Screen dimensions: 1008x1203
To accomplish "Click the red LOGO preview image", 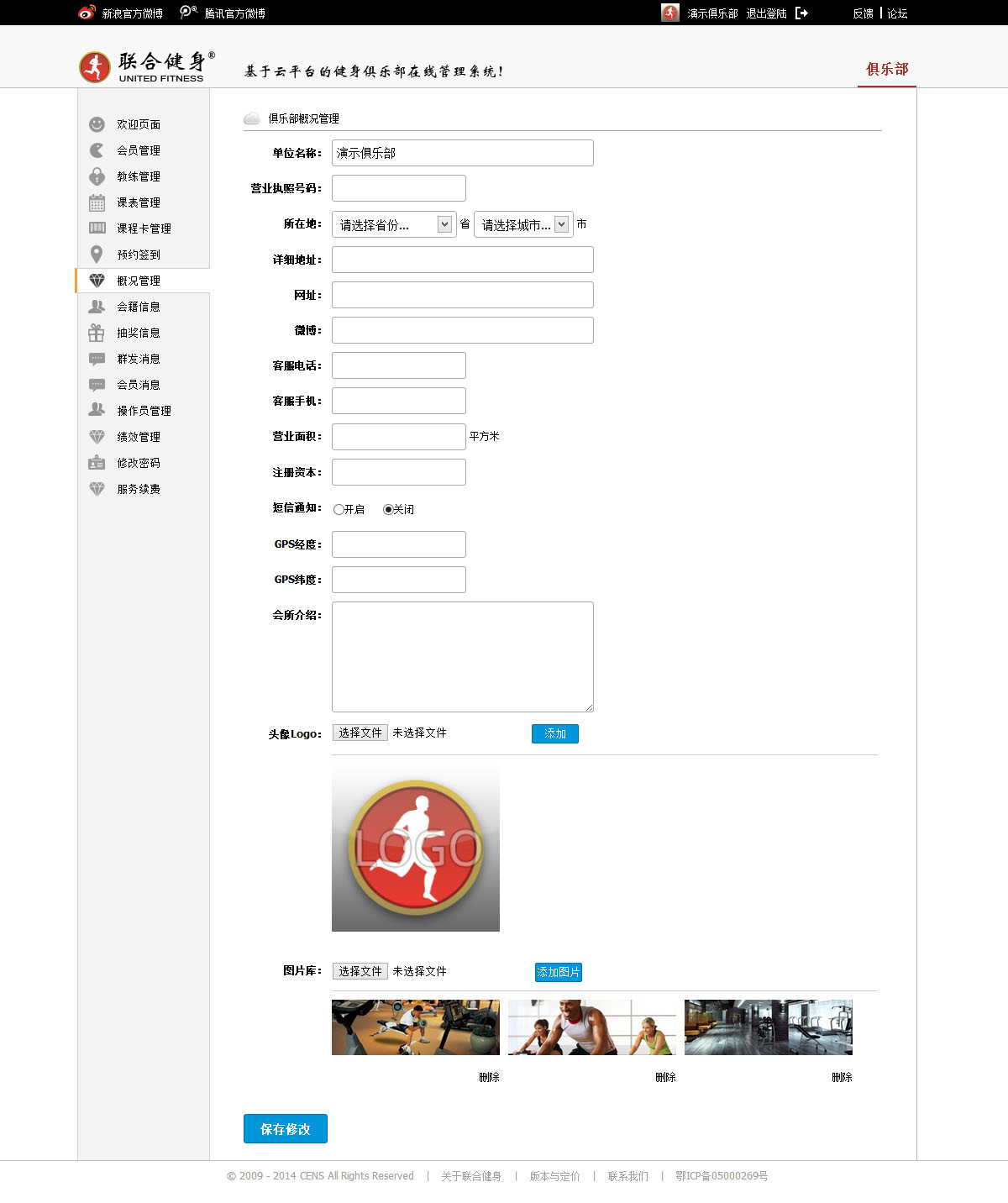I will coord(416,848).
